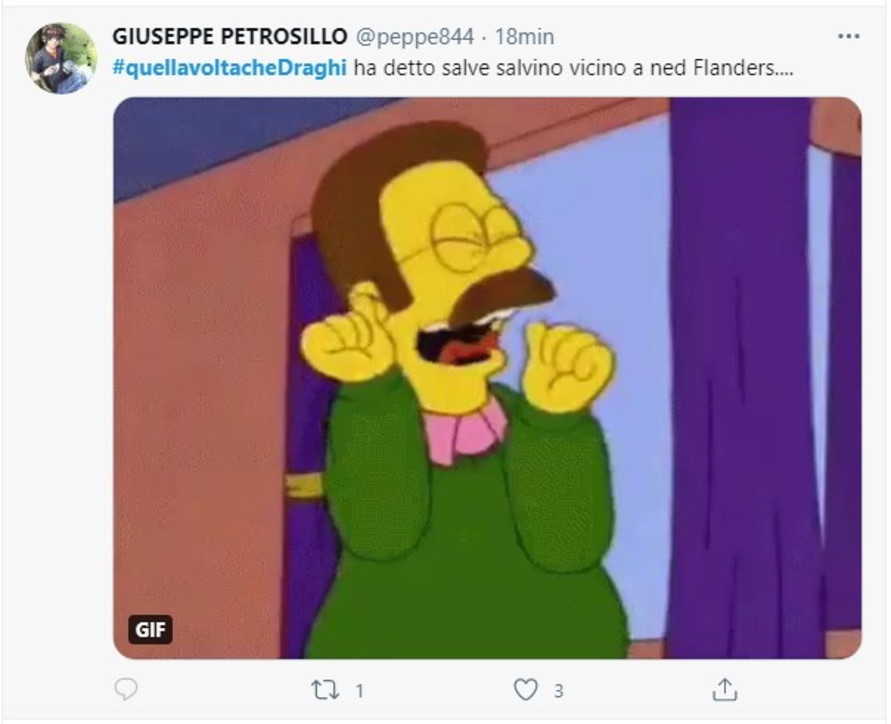Viewport: 891px width, 724px height.
Task: Open the three-dot more options menu
Action: [848, 36]
